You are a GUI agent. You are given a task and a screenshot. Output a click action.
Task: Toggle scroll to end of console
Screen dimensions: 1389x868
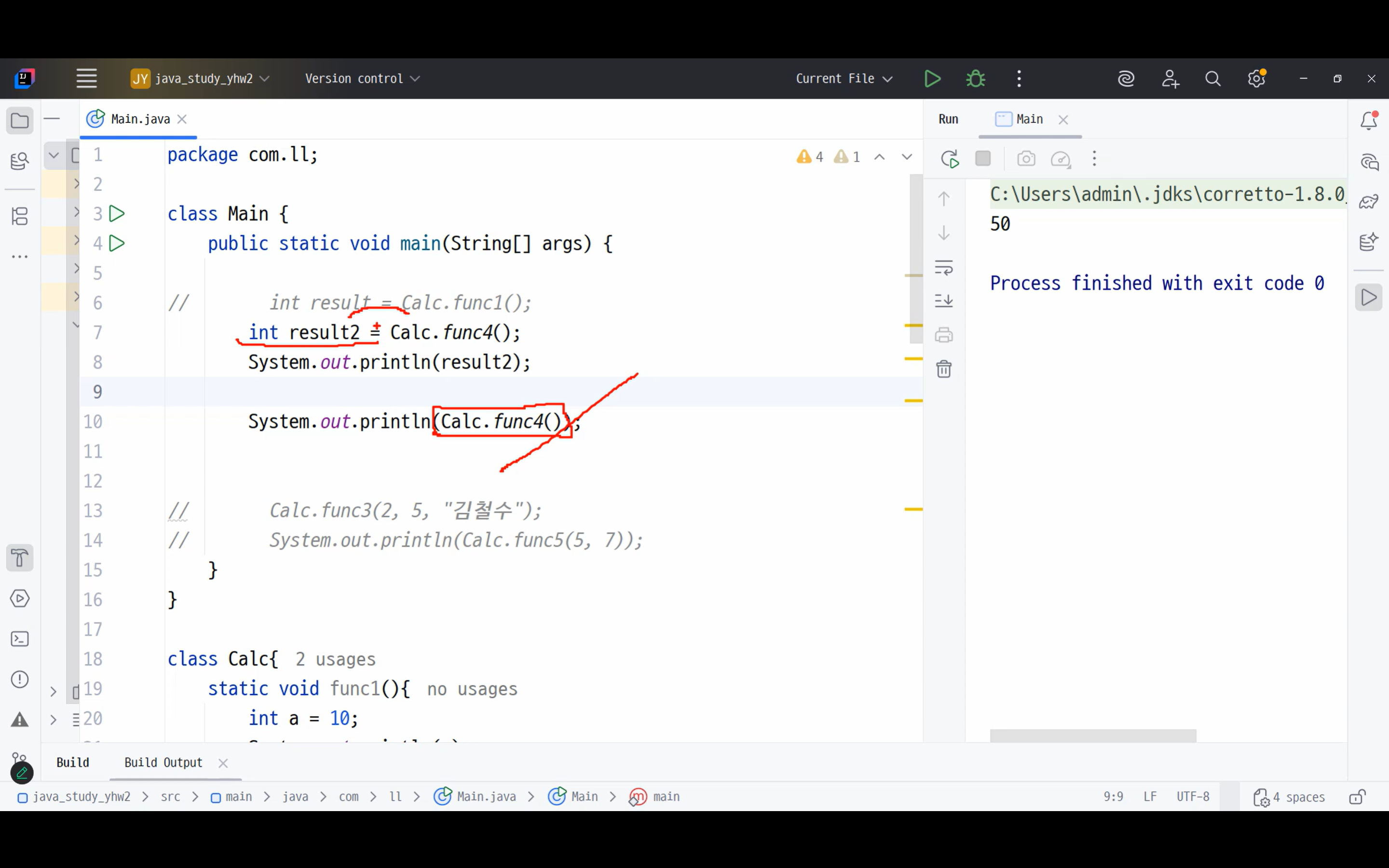point(943,301)
